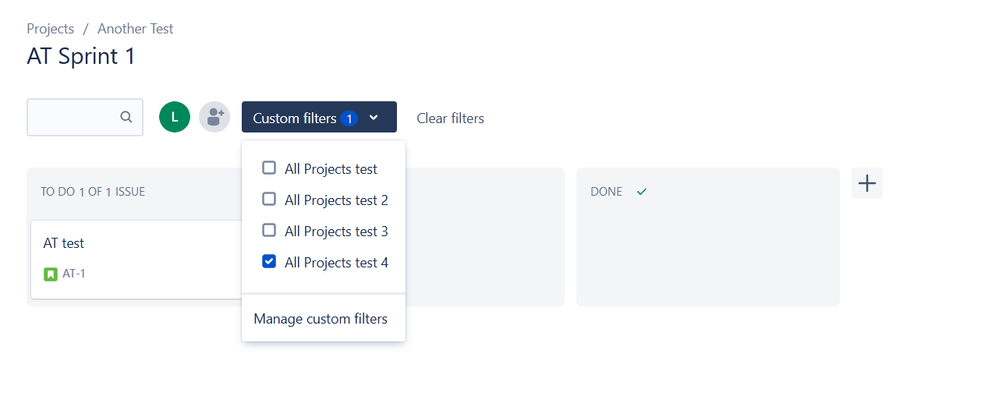Uncheck All Projects test 4 filter
Screen dimensions: 999x396
(x=269, y=262)
